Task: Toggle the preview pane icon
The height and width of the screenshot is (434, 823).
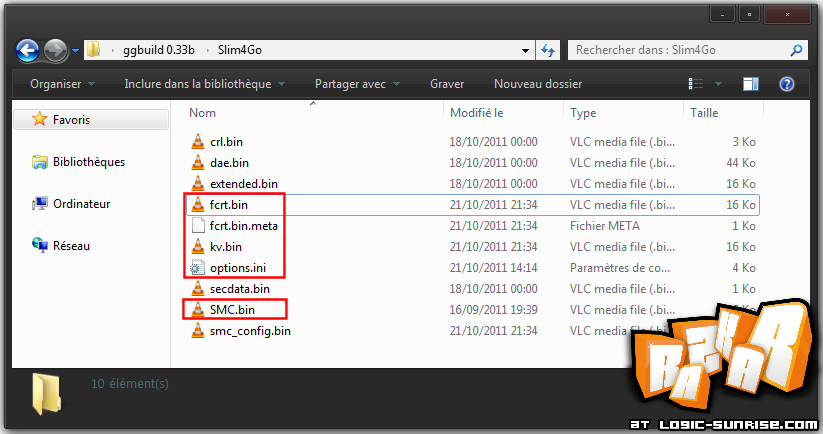Action: click(x=751, y=84)
